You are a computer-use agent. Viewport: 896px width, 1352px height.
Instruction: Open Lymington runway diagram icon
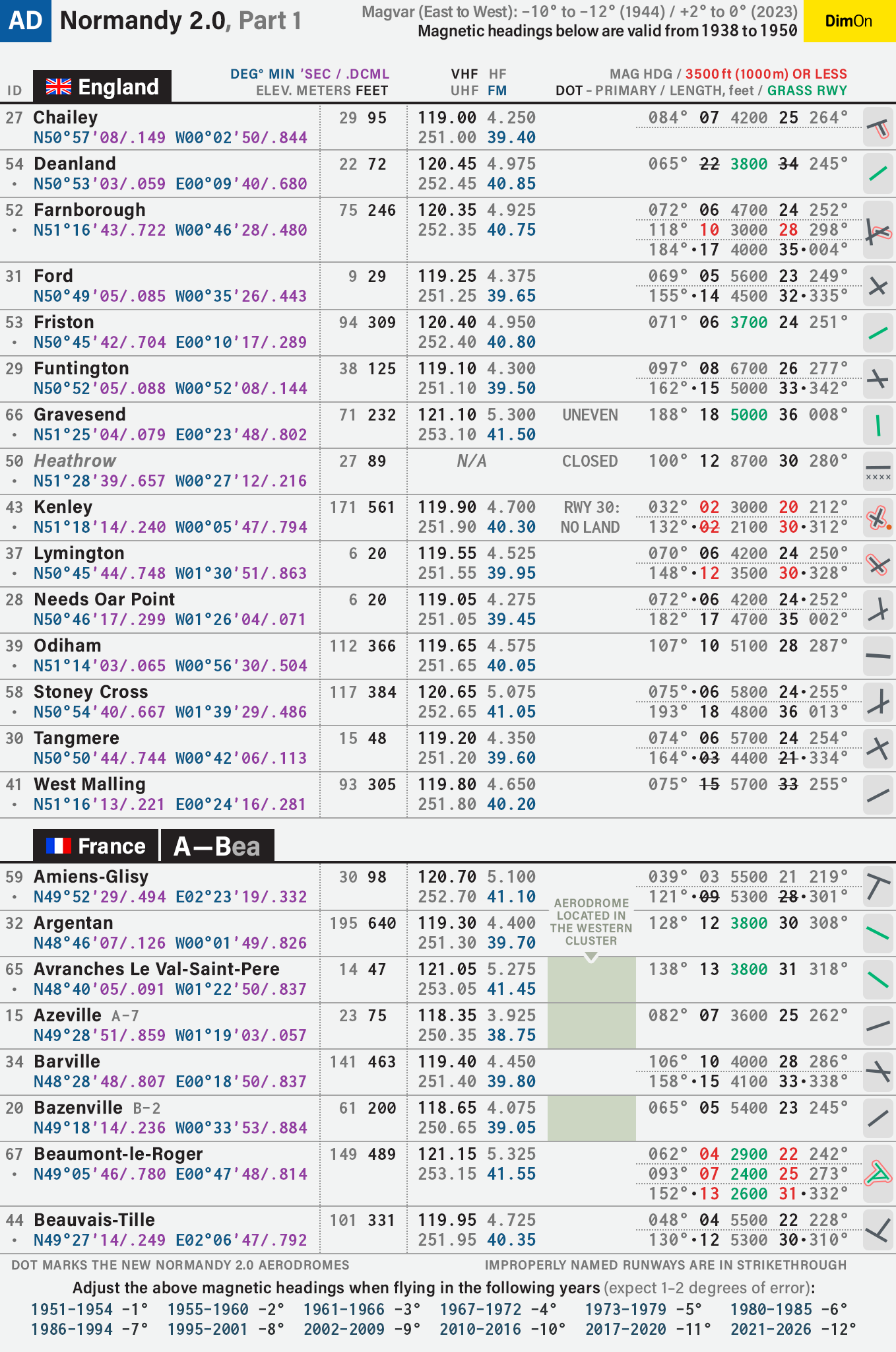[878, 564]
